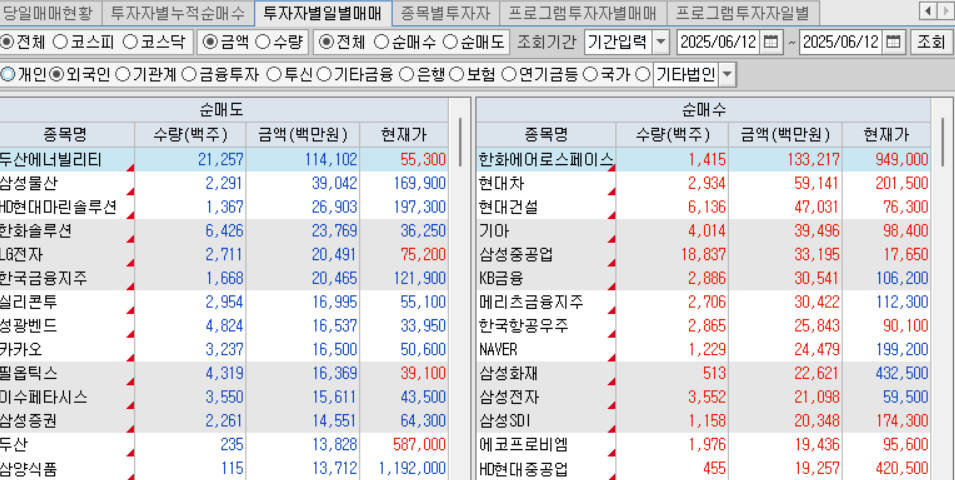
Task: Select 필옵틱스 stock row
Action: coord(224,373)
